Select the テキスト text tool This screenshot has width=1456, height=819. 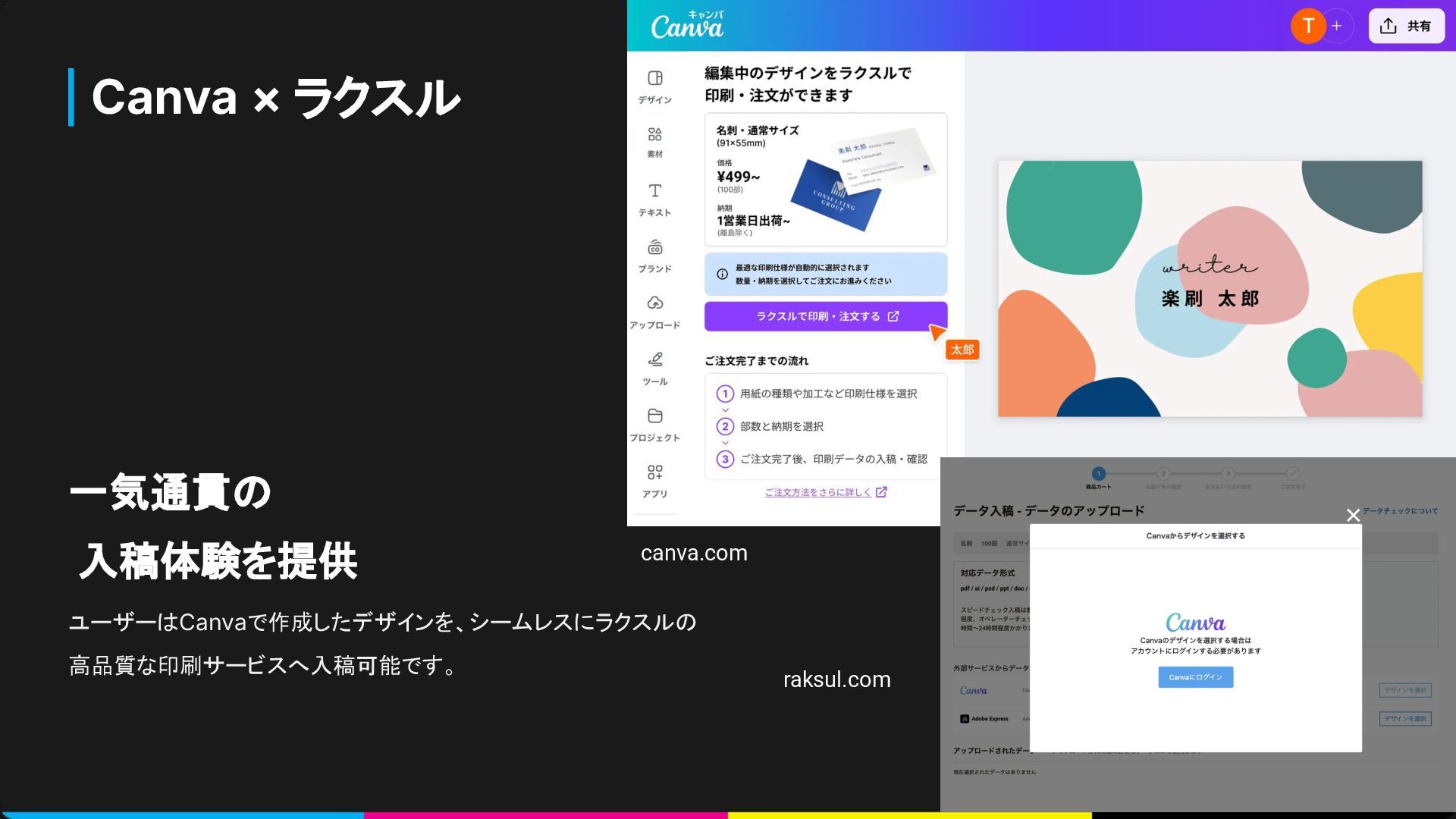[x=655, y=191]
